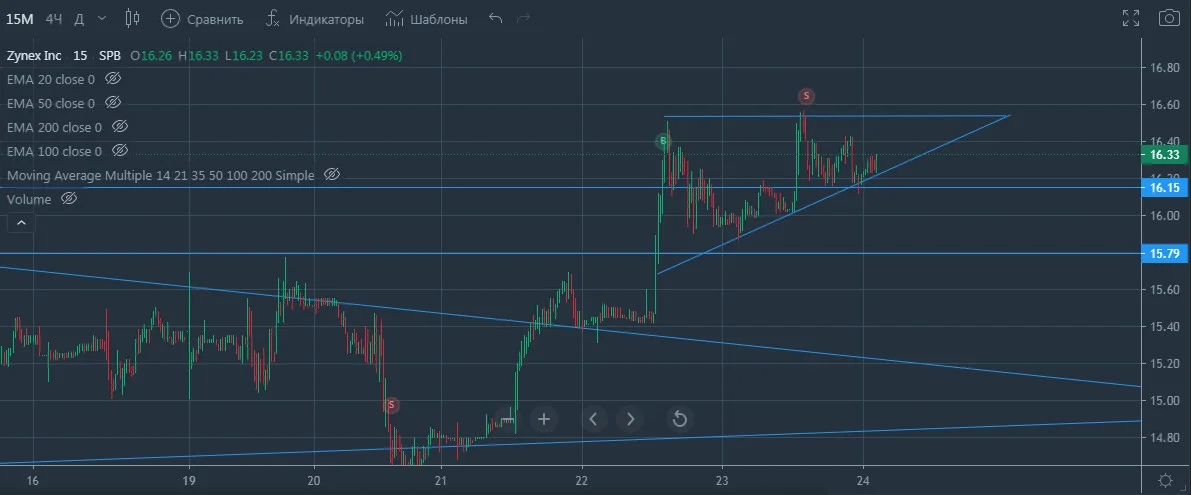
Task: Enter fullscreen chart mode
Action: coord(1131,18)
